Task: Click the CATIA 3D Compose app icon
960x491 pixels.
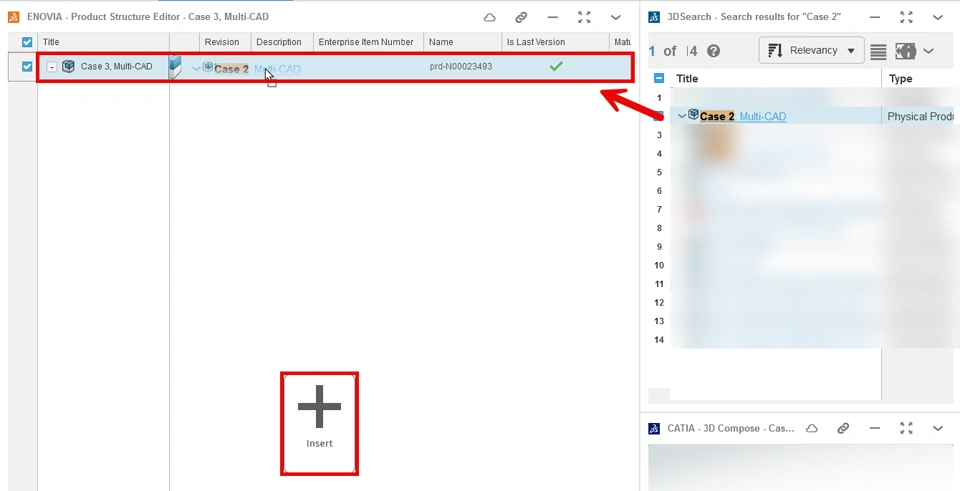Action: pos(654,429)
